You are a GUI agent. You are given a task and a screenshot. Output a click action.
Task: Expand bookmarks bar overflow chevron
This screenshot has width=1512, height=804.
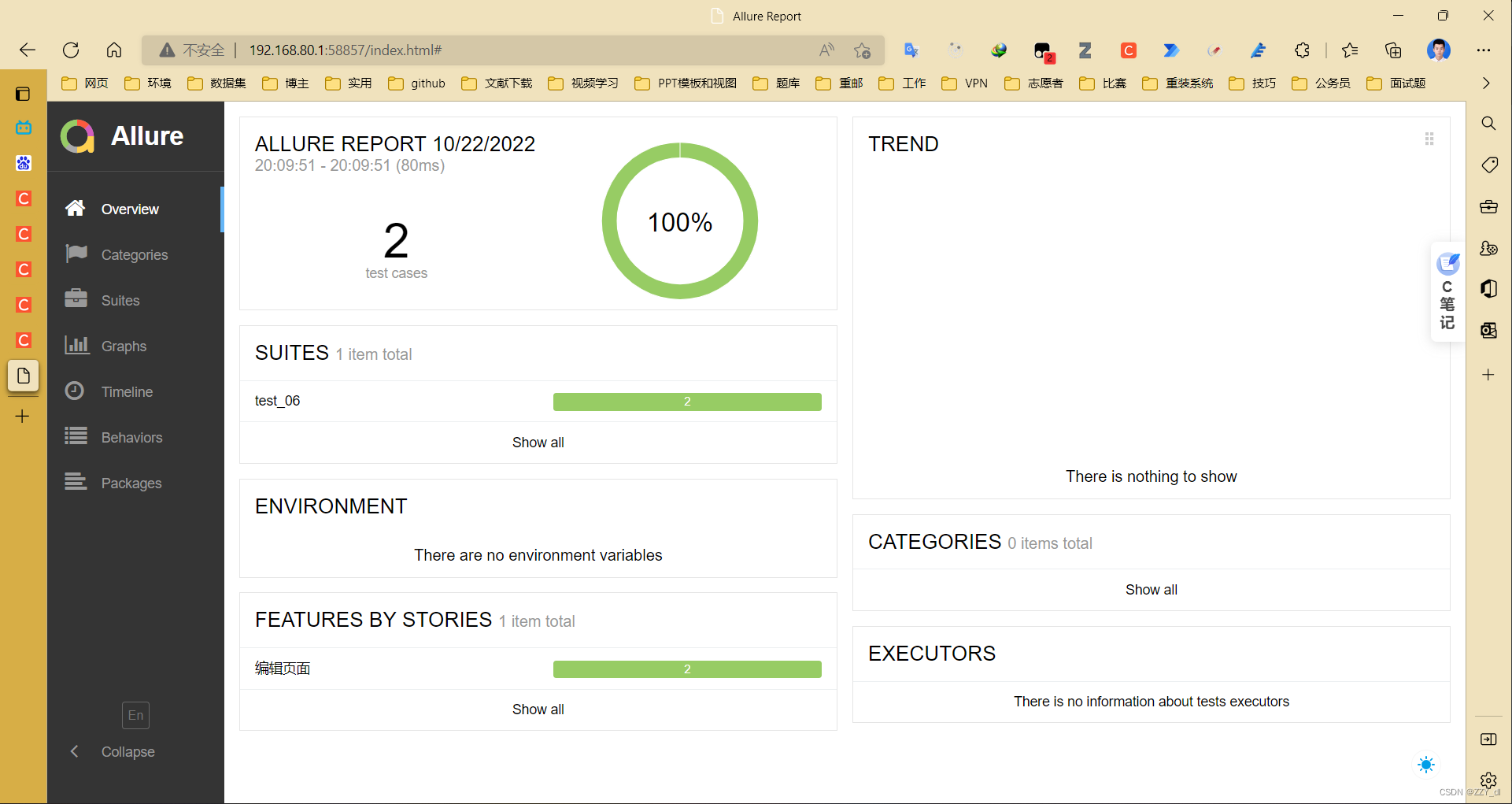tap(1485, 83)
